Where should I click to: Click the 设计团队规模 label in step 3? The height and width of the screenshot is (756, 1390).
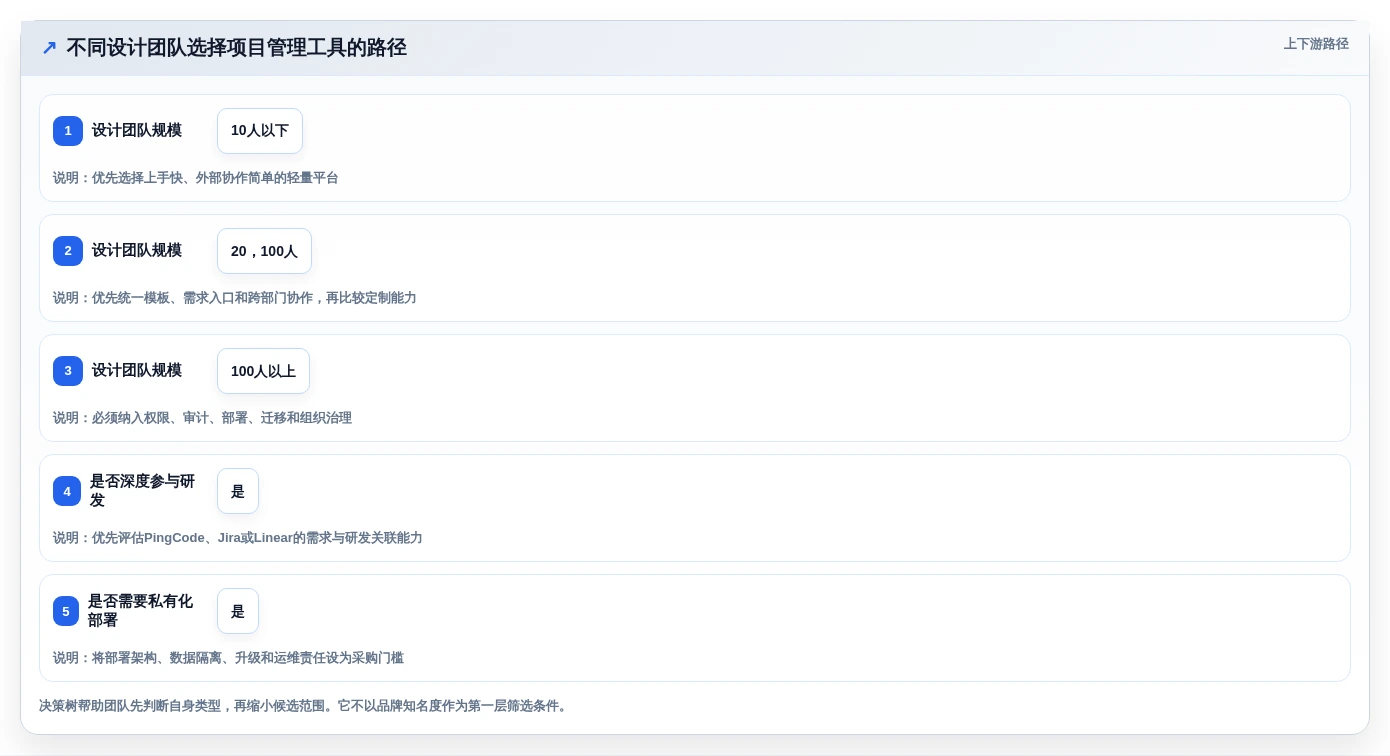[x=137, y=371]
